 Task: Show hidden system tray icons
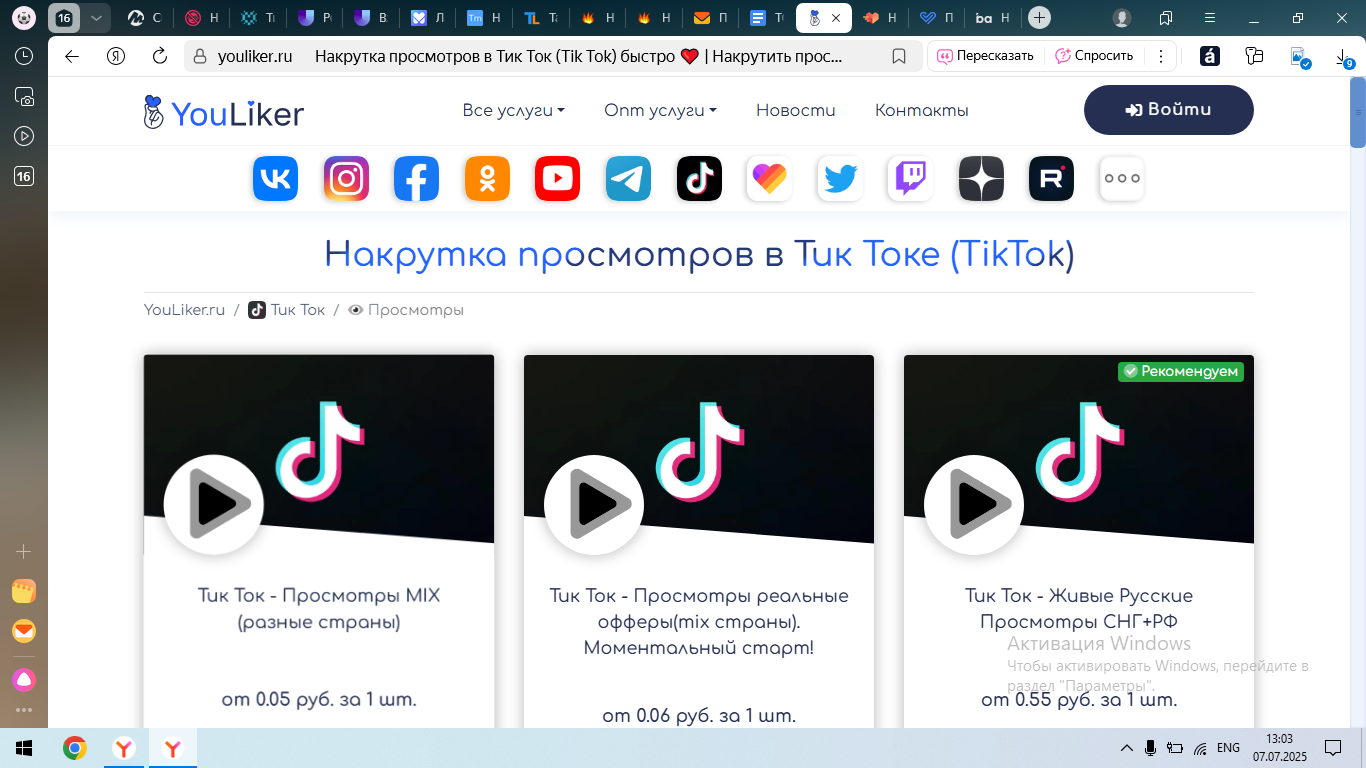tap(1127, 748)
